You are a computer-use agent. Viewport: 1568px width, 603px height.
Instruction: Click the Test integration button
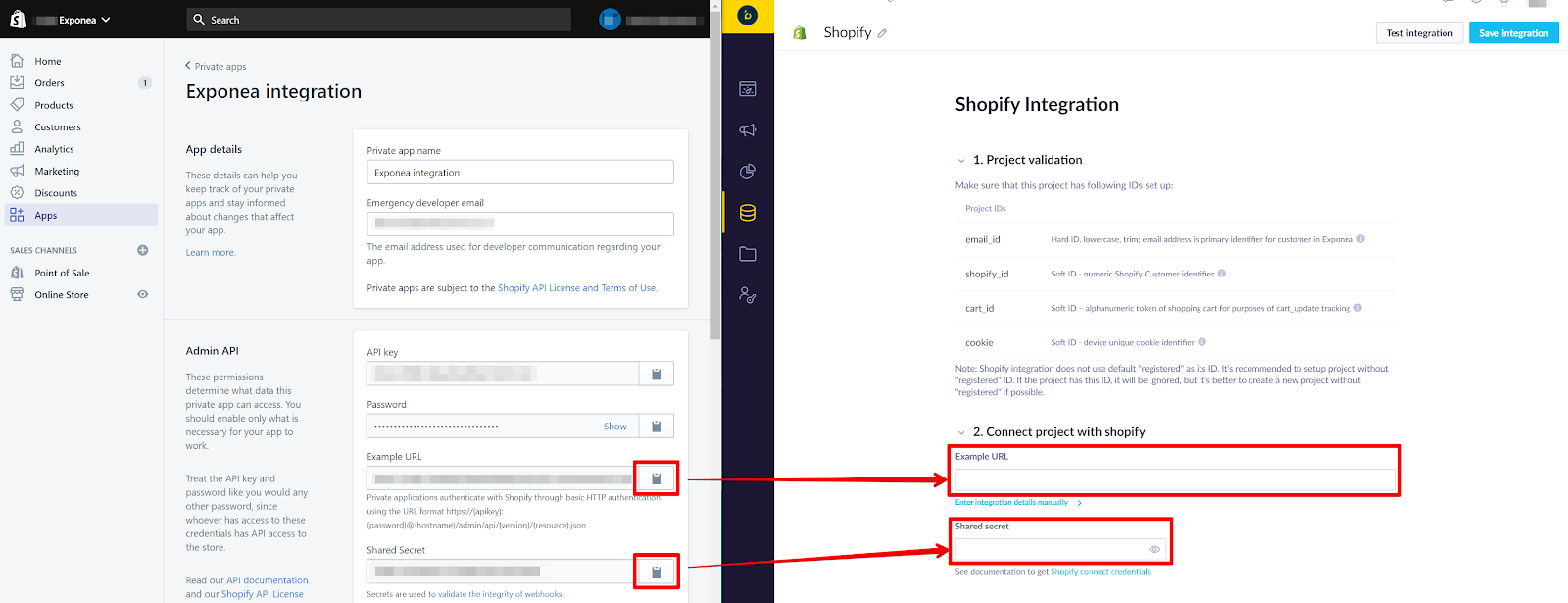[x=1419, y=33]
